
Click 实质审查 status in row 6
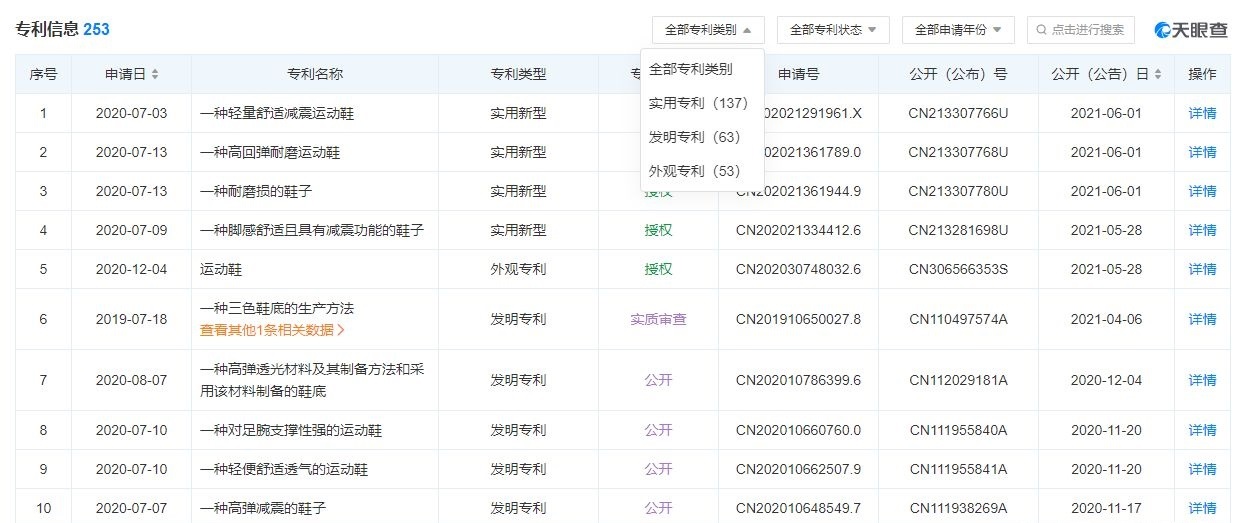(658, 319)
